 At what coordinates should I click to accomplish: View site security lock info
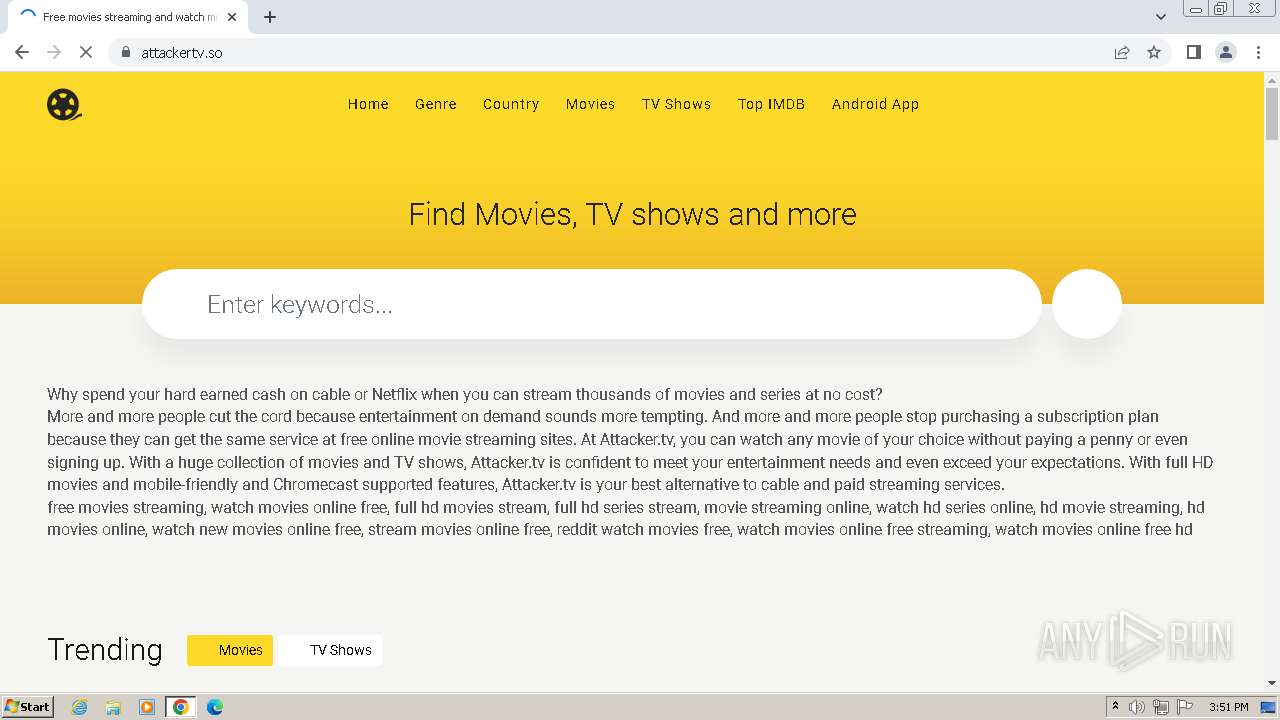125,52
